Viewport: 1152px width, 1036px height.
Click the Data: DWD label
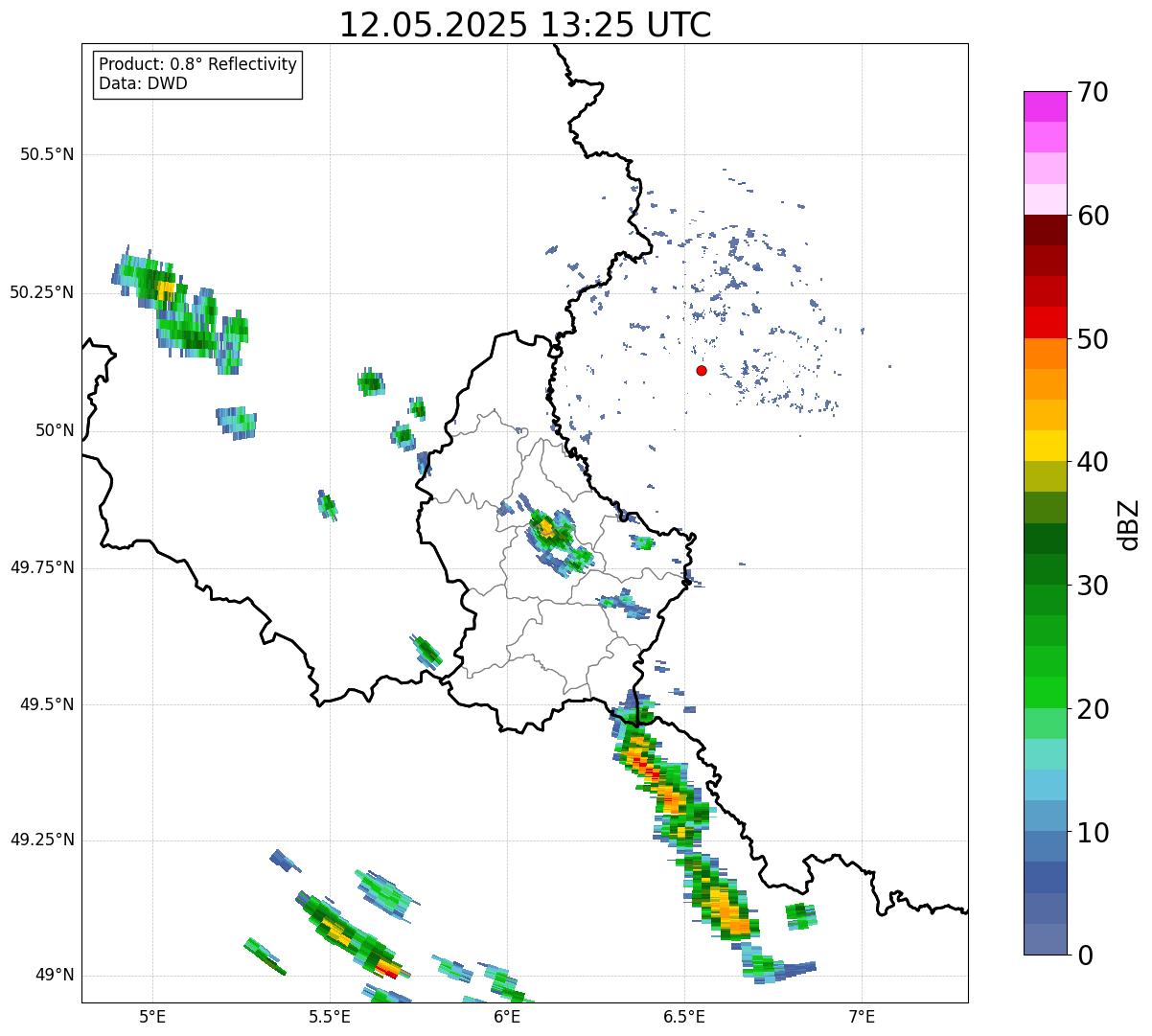click(x=143, y=83)
